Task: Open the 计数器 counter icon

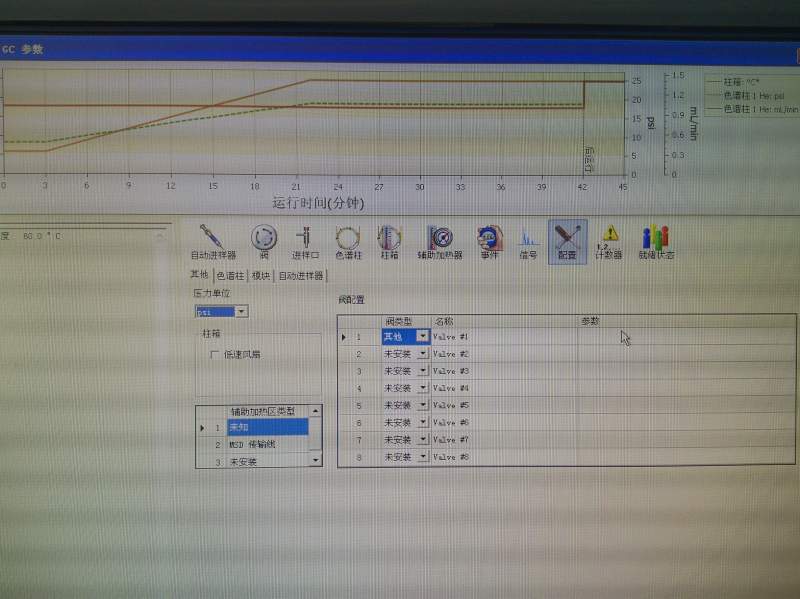Action: click(609, 241)
